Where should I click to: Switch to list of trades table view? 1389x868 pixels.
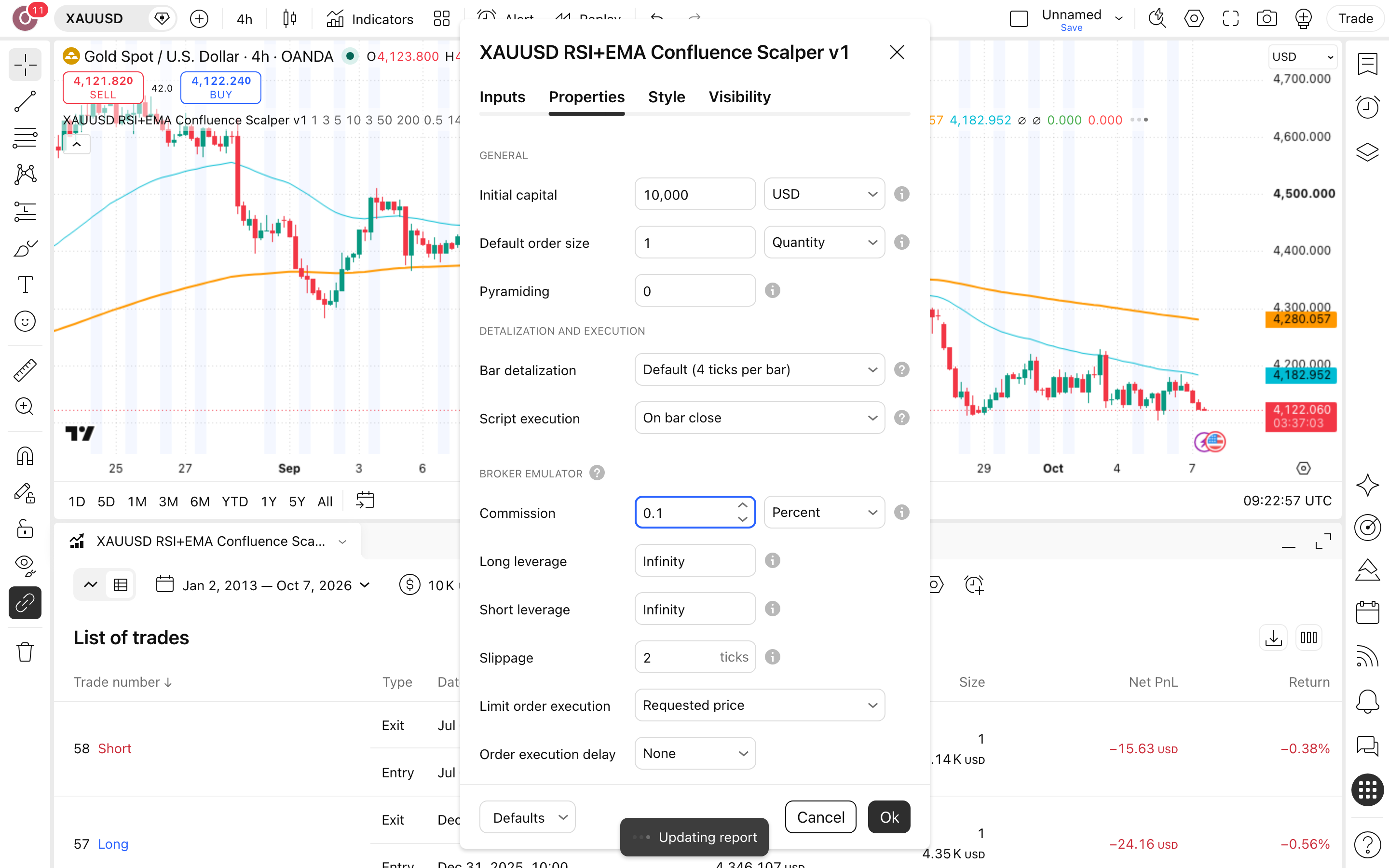tap(121, 585)
